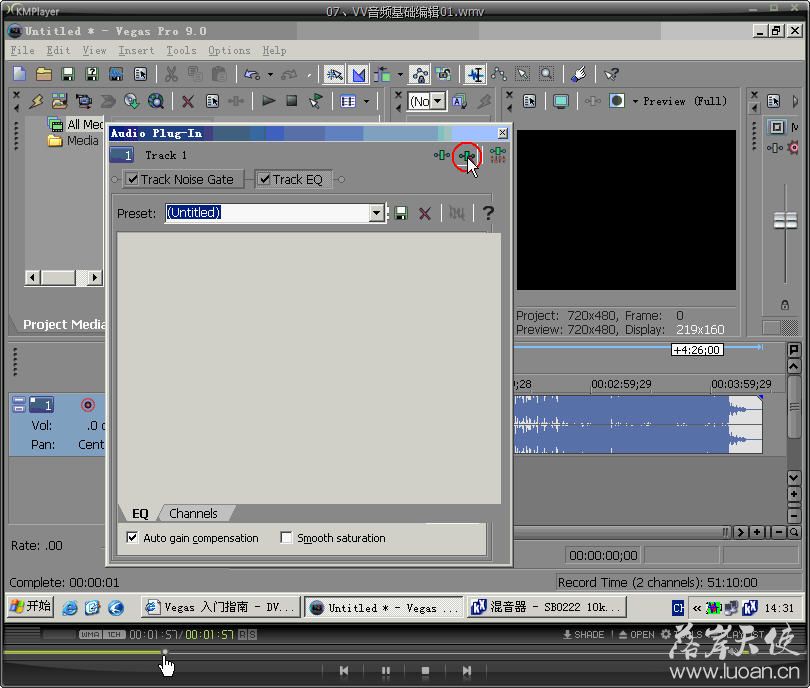
Task: Click the Paste clipboard icon
Action: (219, 74)
